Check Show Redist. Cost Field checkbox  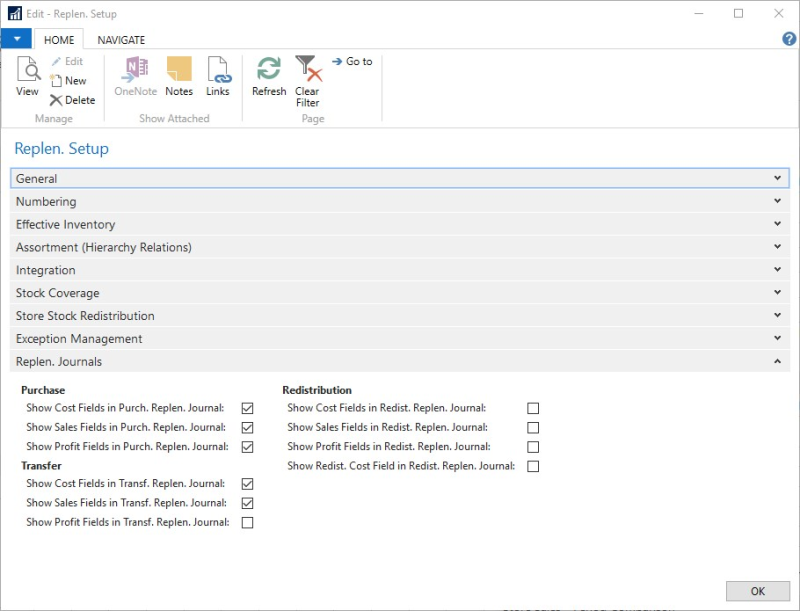click(533, 466)
